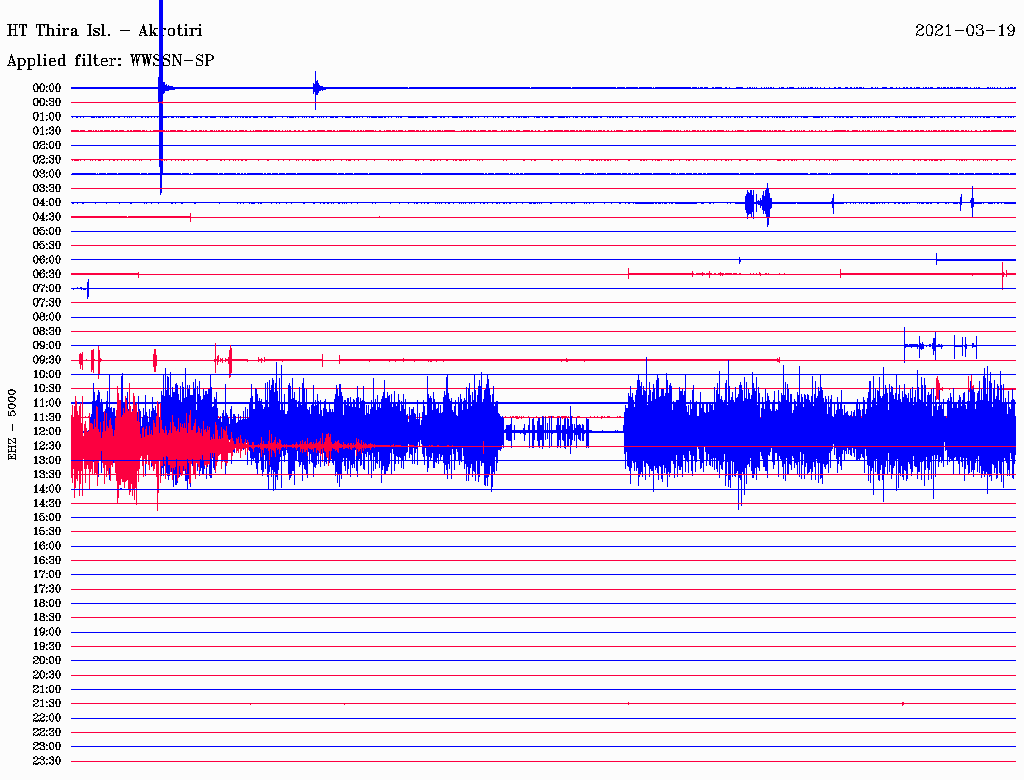Screen dimensions: 1024x780
Task: Click the 12:30 time label
Action: coord(47,446)
